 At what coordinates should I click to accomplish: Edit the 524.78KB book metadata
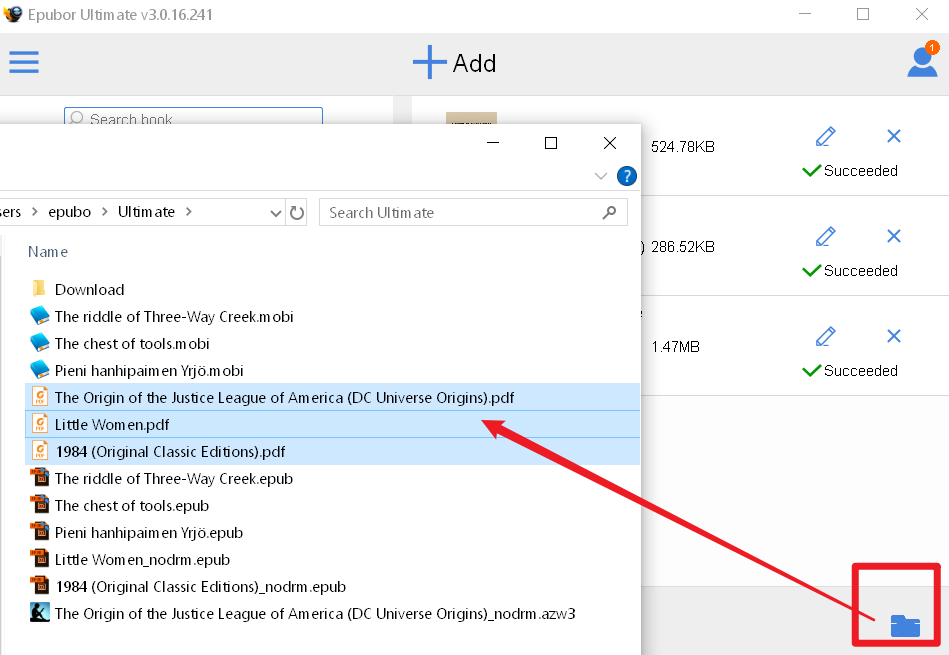[826, 136]
